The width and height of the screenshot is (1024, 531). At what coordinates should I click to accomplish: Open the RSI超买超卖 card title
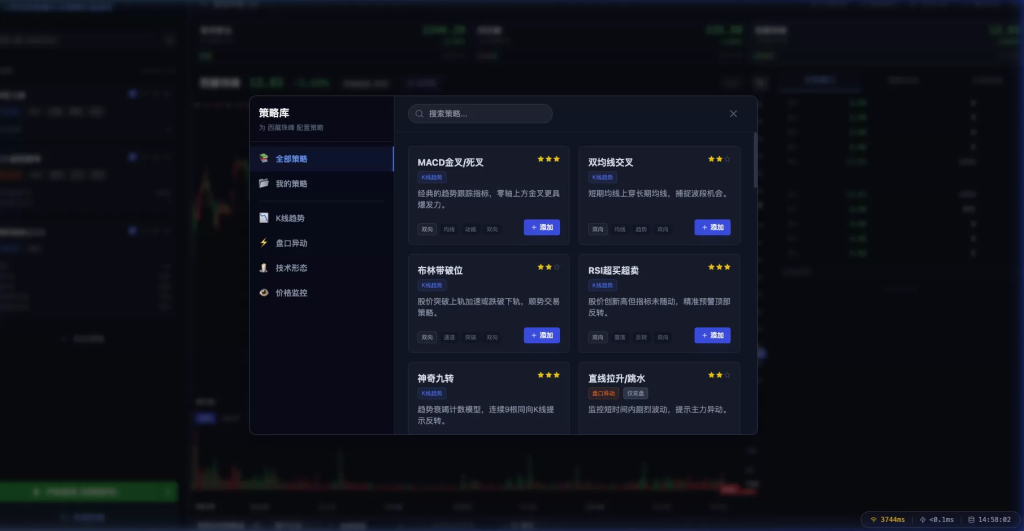[x=613, y=270]
